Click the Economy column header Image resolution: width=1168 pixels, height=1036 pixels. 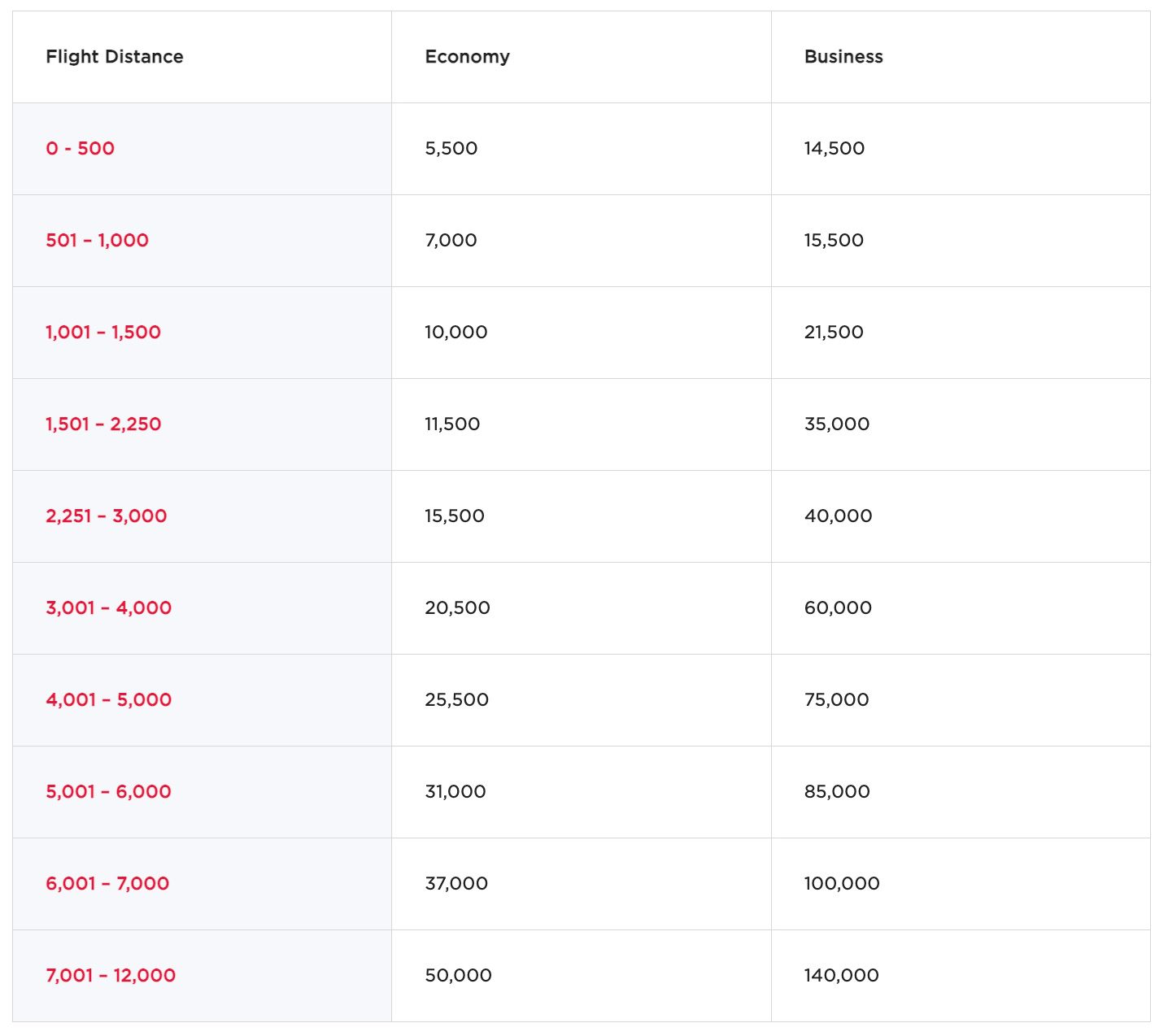click(467, 57)
